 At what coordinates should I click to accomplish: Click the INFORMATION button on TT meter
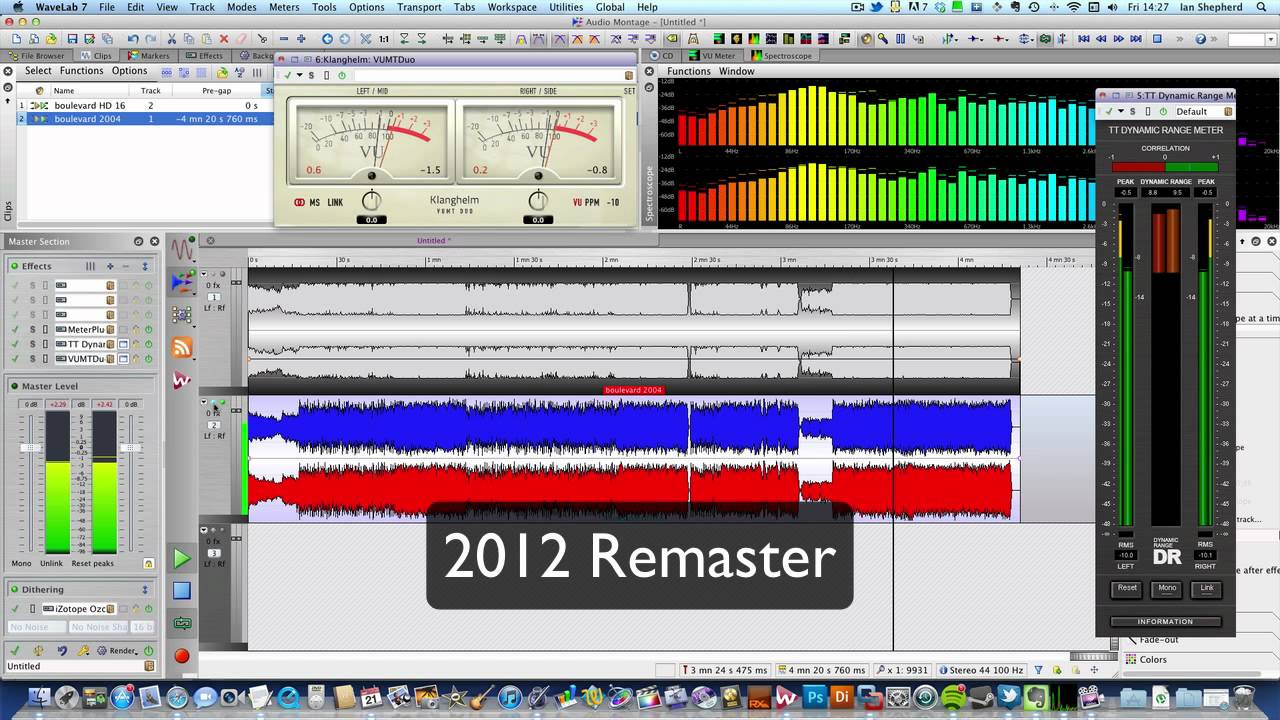coord(1165,621)
